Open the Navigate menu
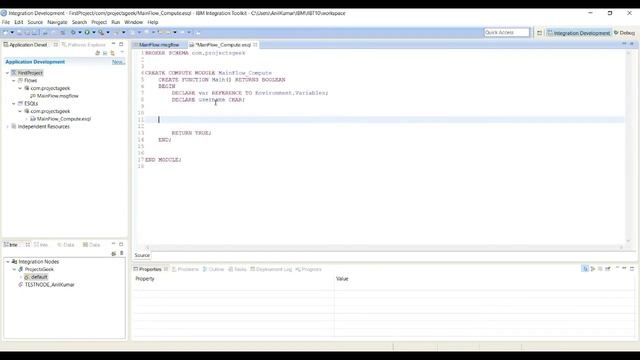The height and width of the screenshot is (360, 640). click(57, 22)
